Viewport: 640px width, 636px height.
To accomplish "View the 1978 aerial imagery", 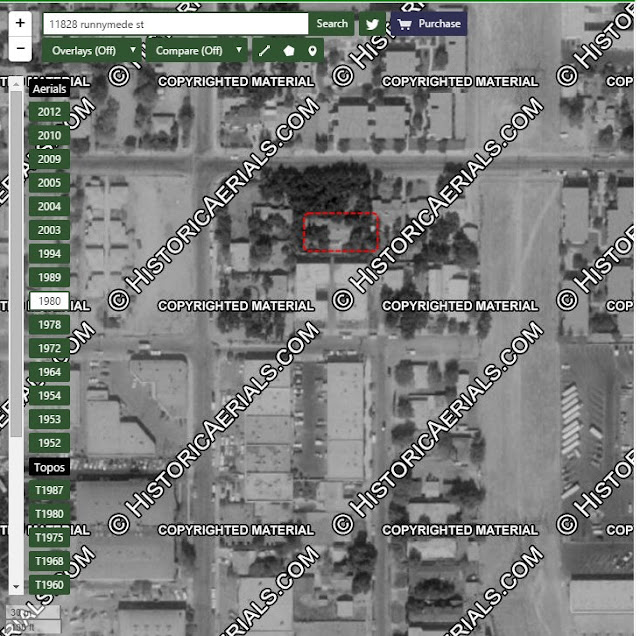I will (49, 325).
